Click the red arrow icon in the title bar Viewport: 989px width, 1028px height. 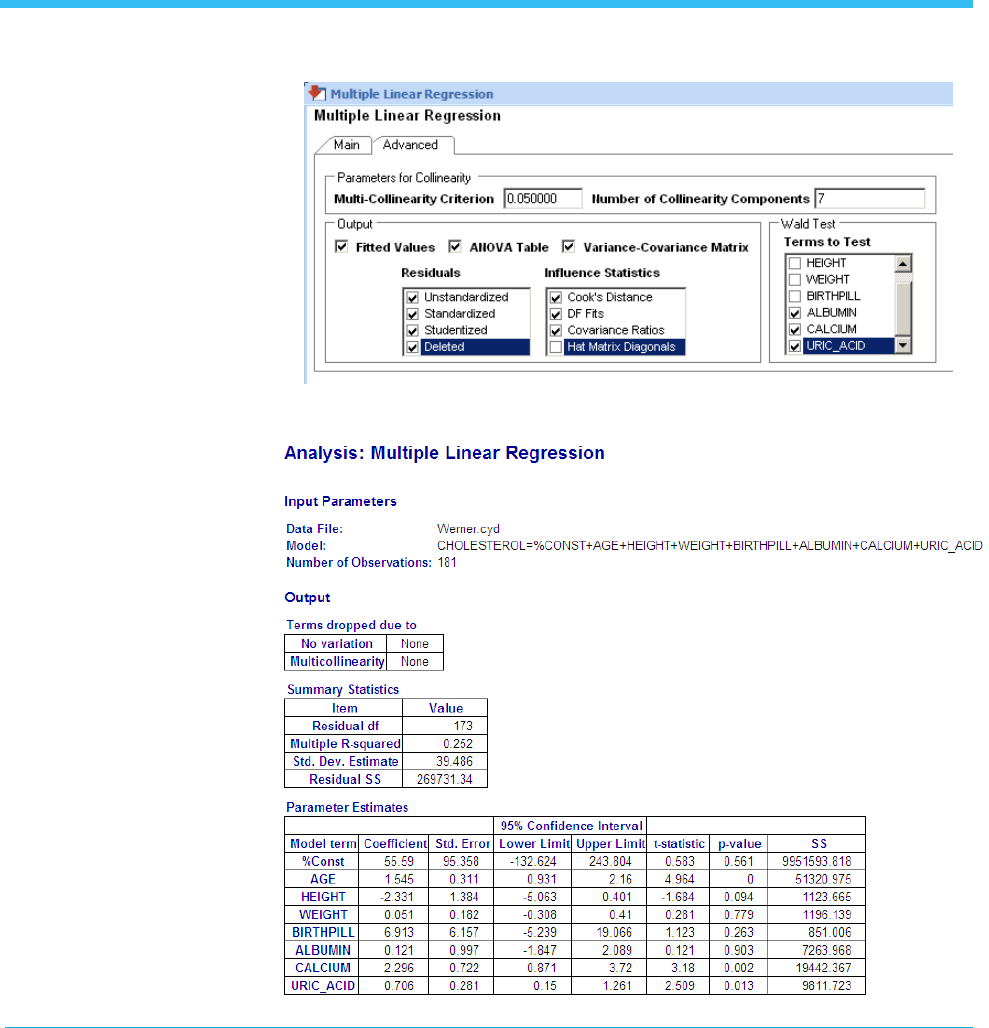tap(317, 93)
